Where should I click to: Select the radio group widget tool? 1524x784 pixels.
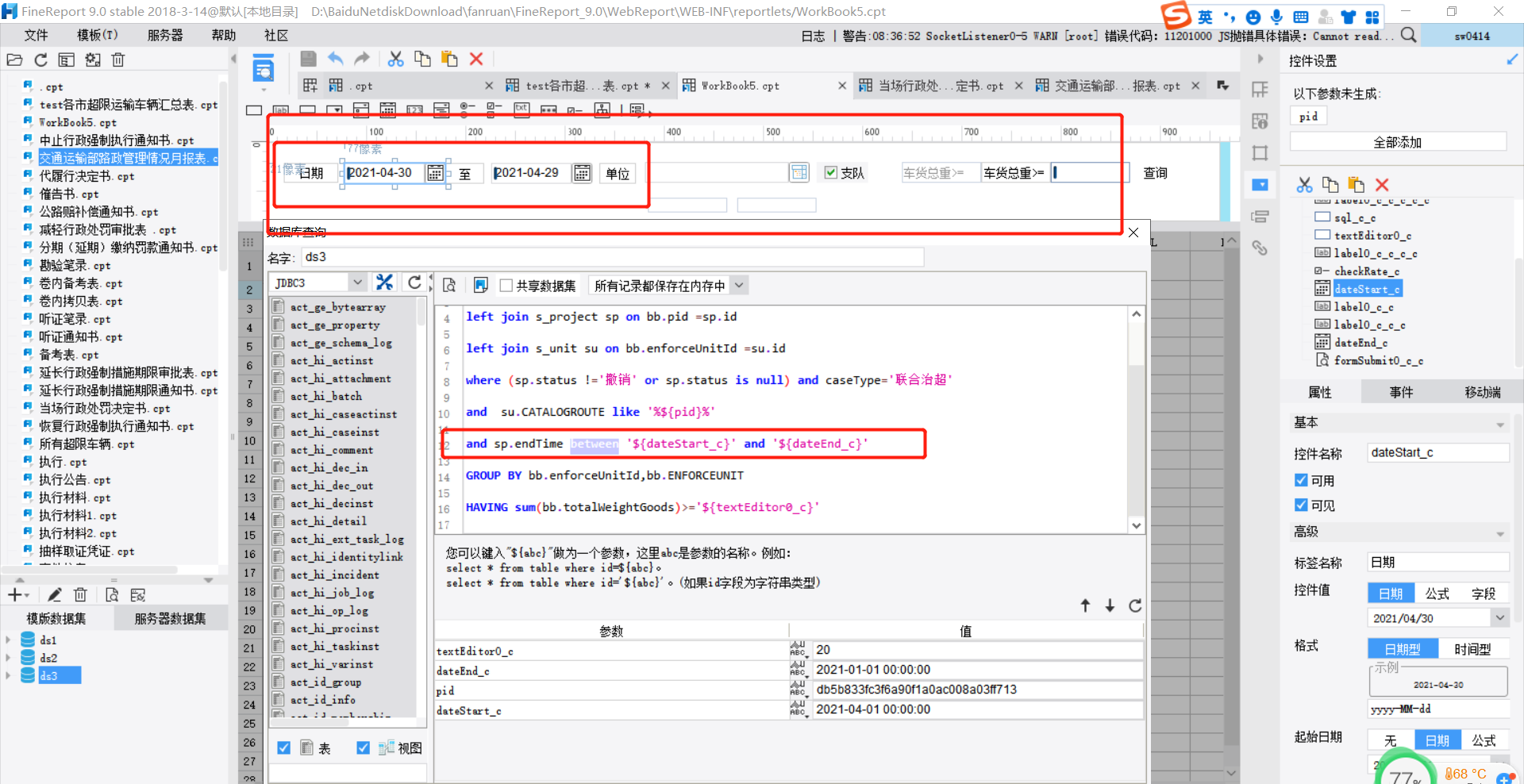pyautogui.click(x=467, y=110)
